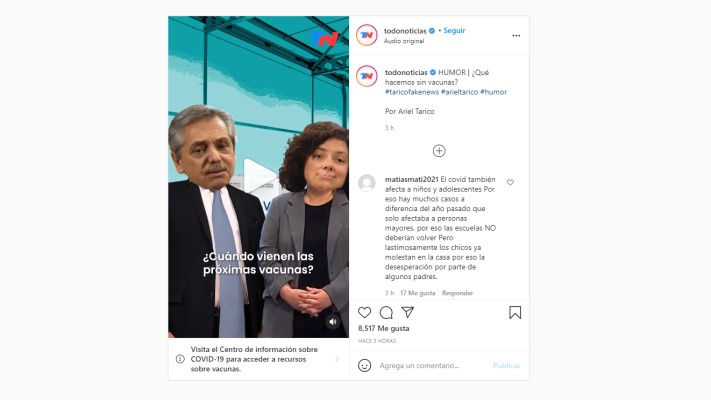Focus the 'Agrega un comentario' input field

[433, 366]
